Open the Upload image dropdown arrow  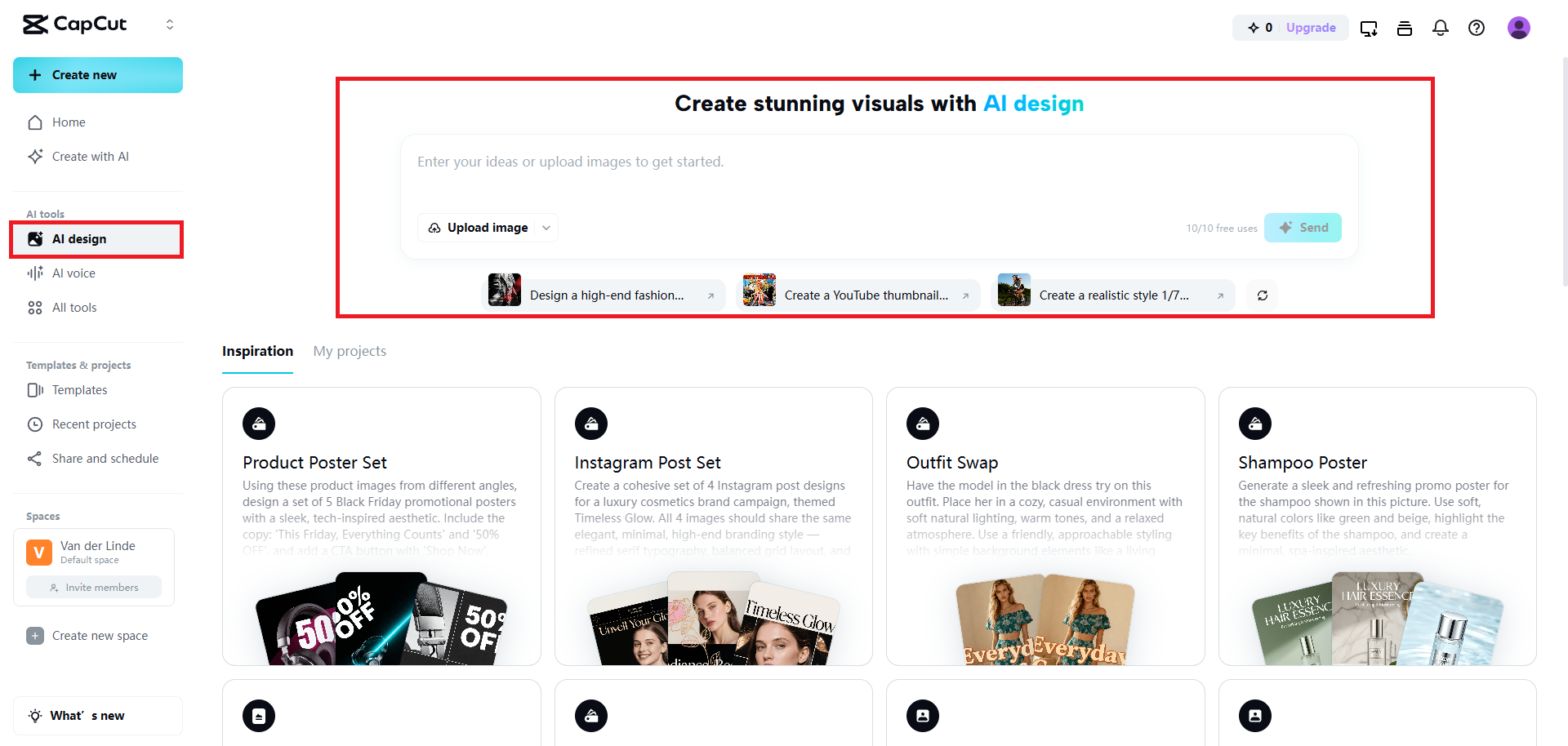point(546,228)
